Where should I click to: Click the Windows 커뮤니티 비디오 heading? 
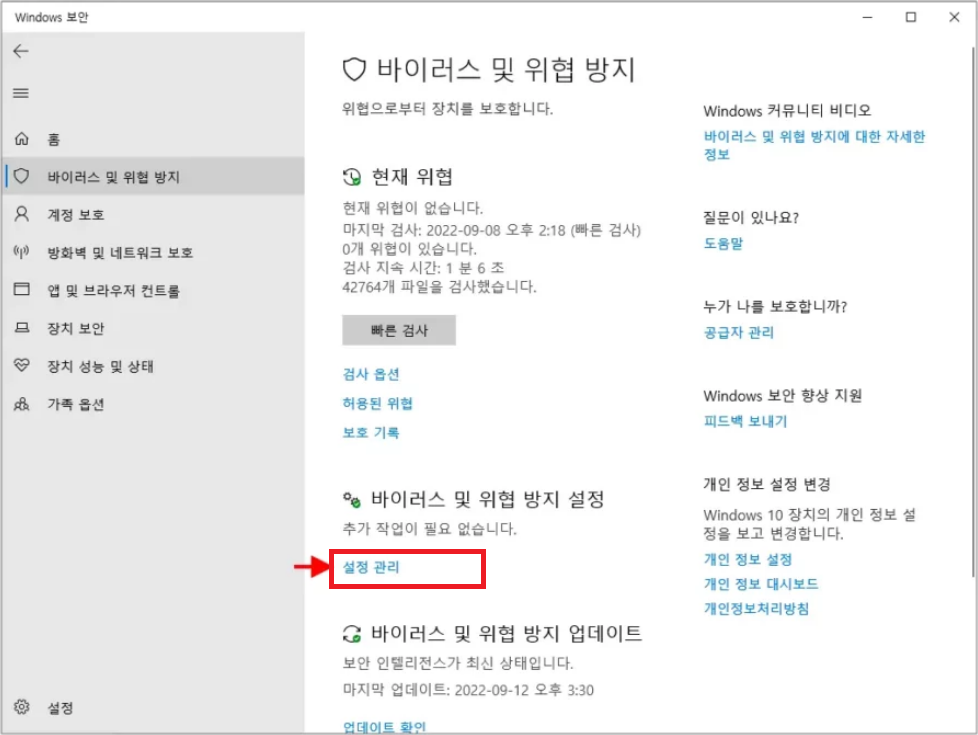[x=787, y=111]
